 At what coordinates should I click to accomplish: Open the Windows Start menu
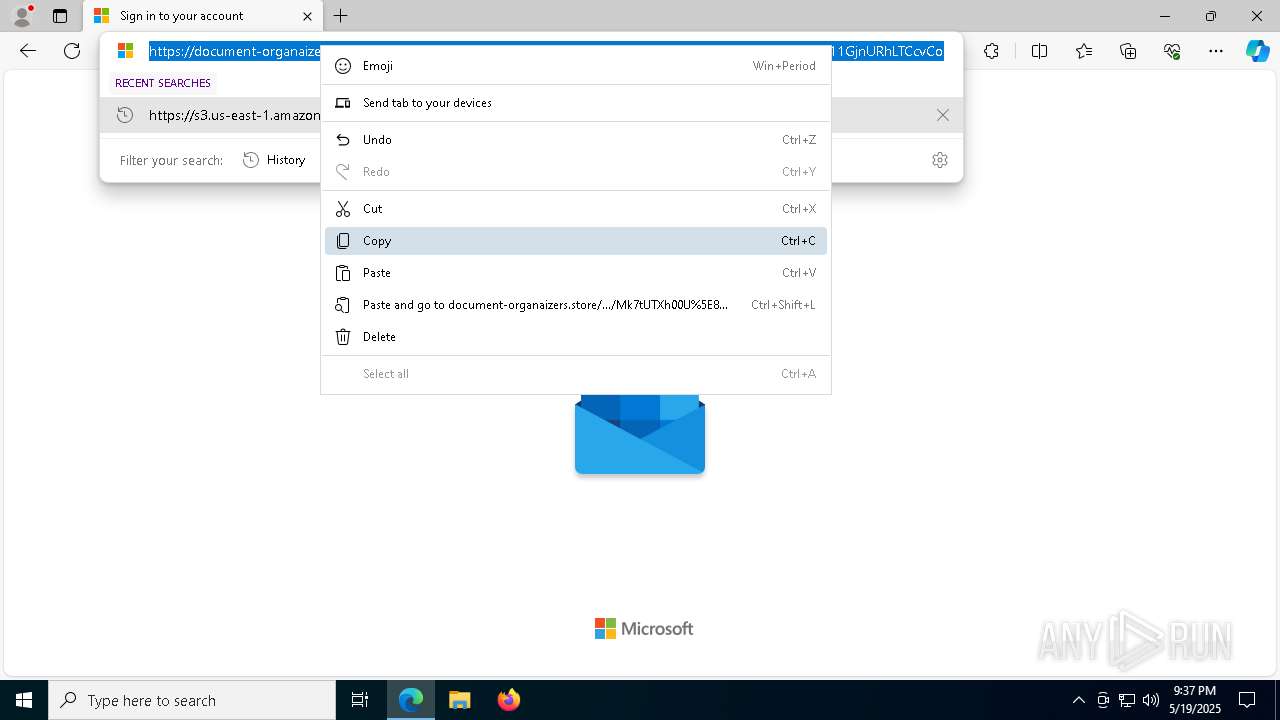24,700
